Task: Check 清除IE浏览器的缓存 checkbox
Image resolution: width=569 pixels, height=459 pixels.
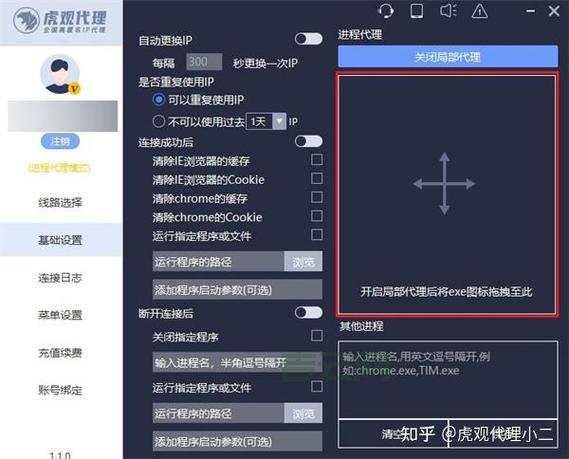Action: [317, 160]
